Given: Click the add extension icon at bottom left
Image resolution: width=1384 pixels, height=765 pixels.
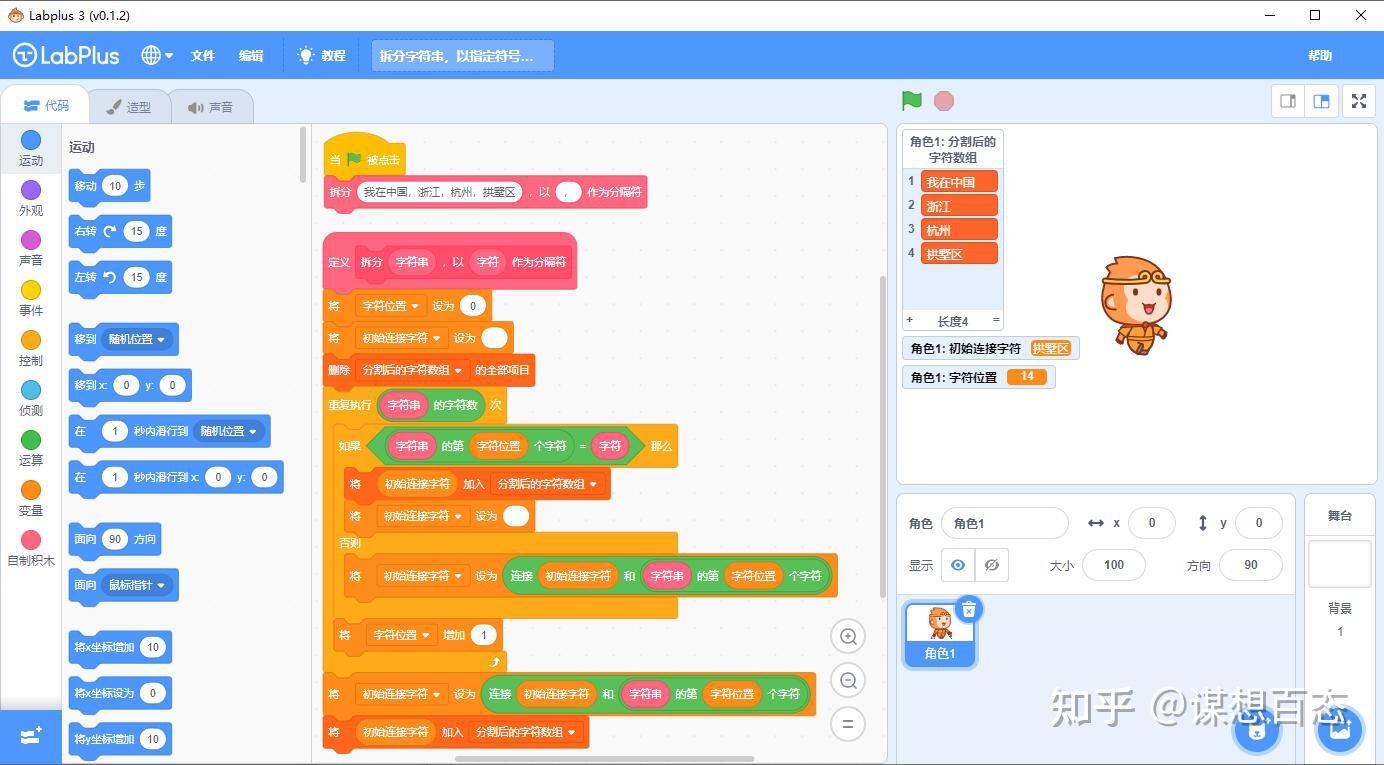Looking at the screenshot, I should click(x=30, y=736).
